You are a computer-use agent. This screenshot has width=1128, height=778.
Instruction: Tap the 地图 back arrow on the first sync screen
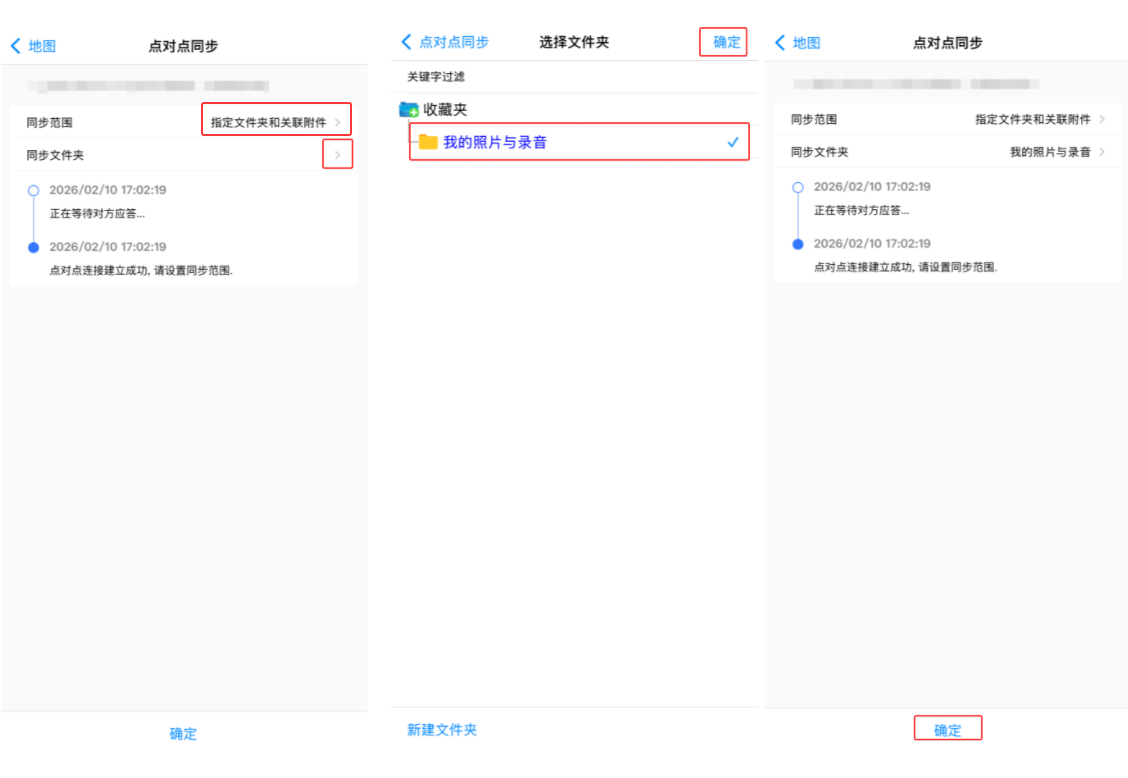point(15,46)
